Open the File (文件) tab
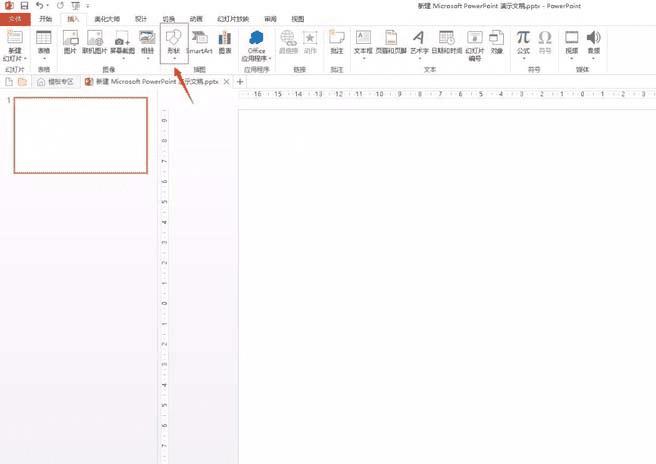 (15, 19)
